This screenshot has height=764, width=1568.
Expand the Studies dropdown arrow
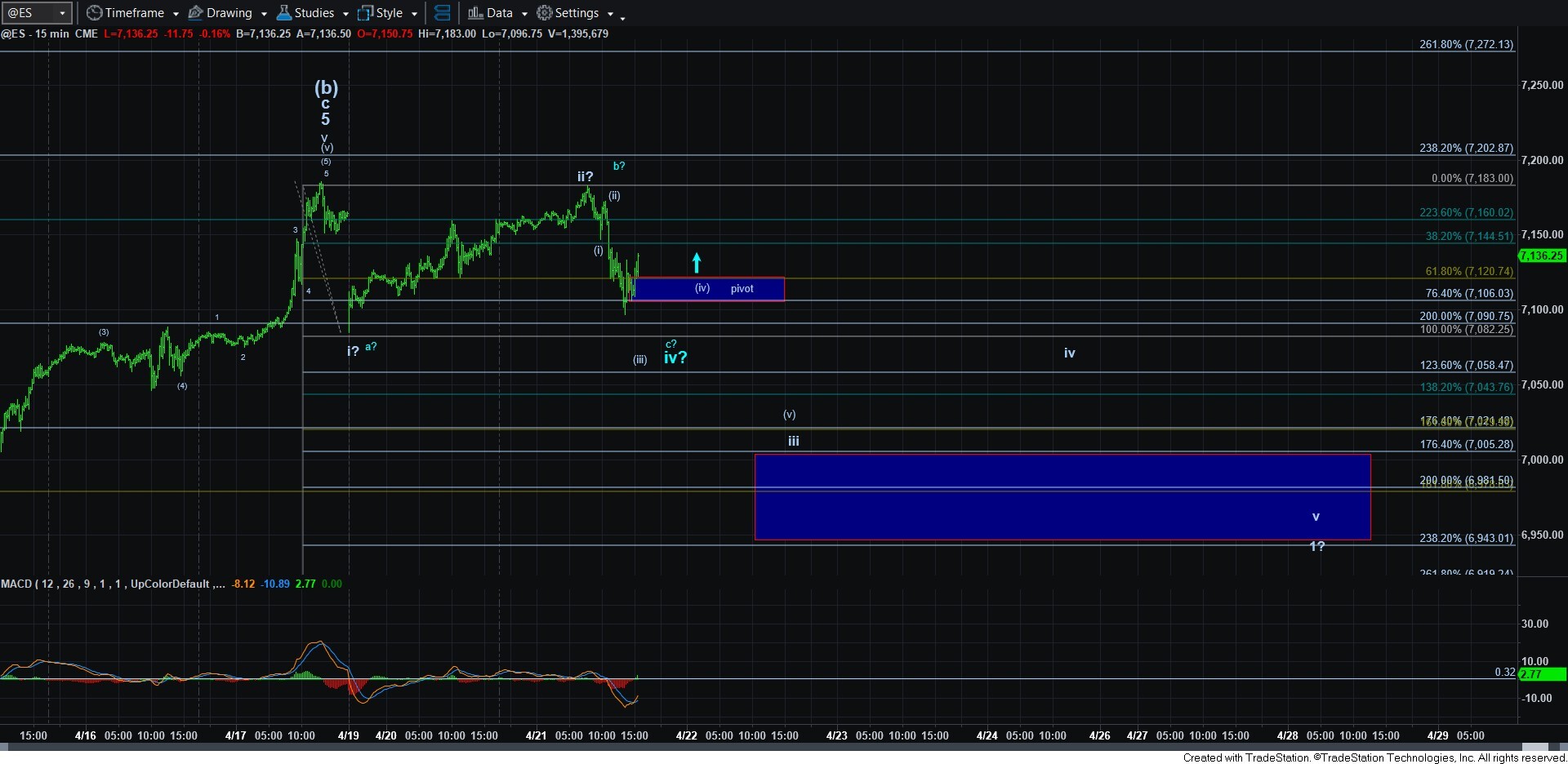[x=345, y=14]
